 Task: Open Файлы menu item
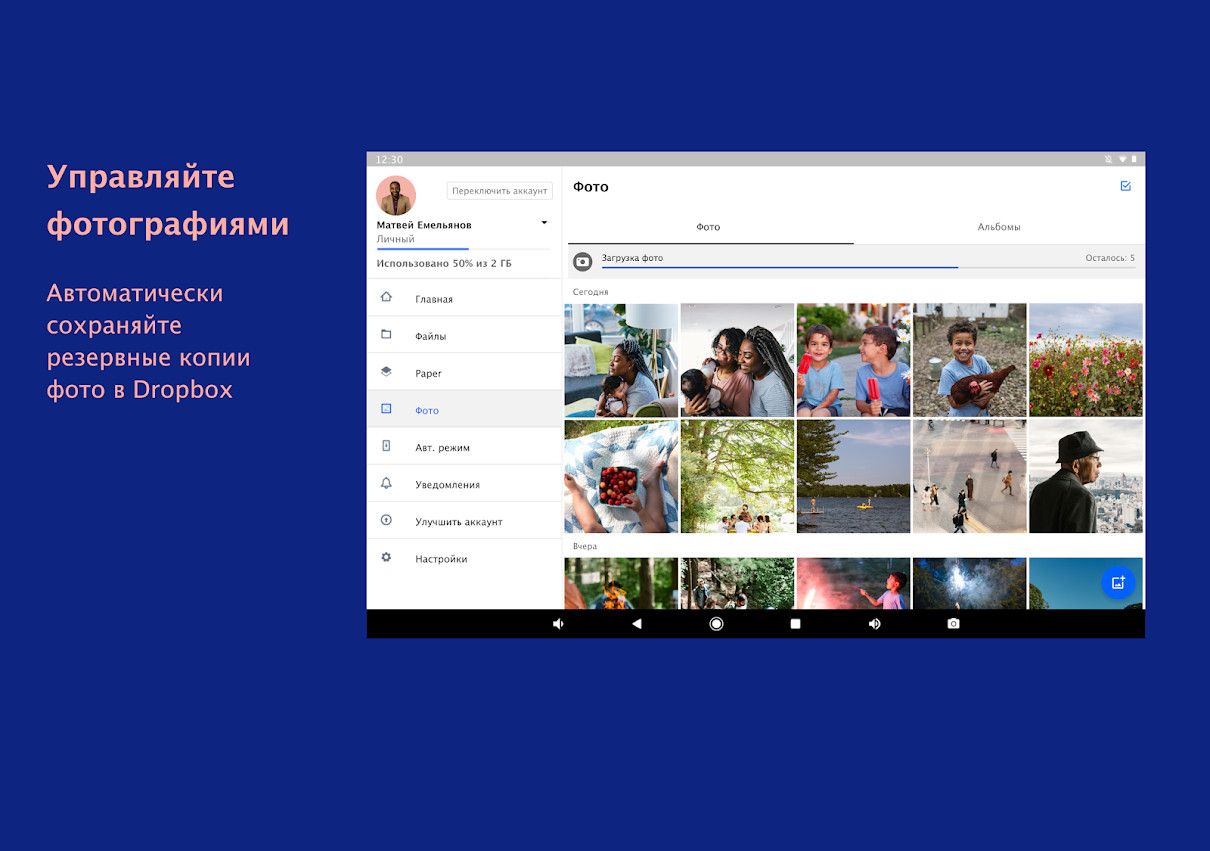coord(465,335)
